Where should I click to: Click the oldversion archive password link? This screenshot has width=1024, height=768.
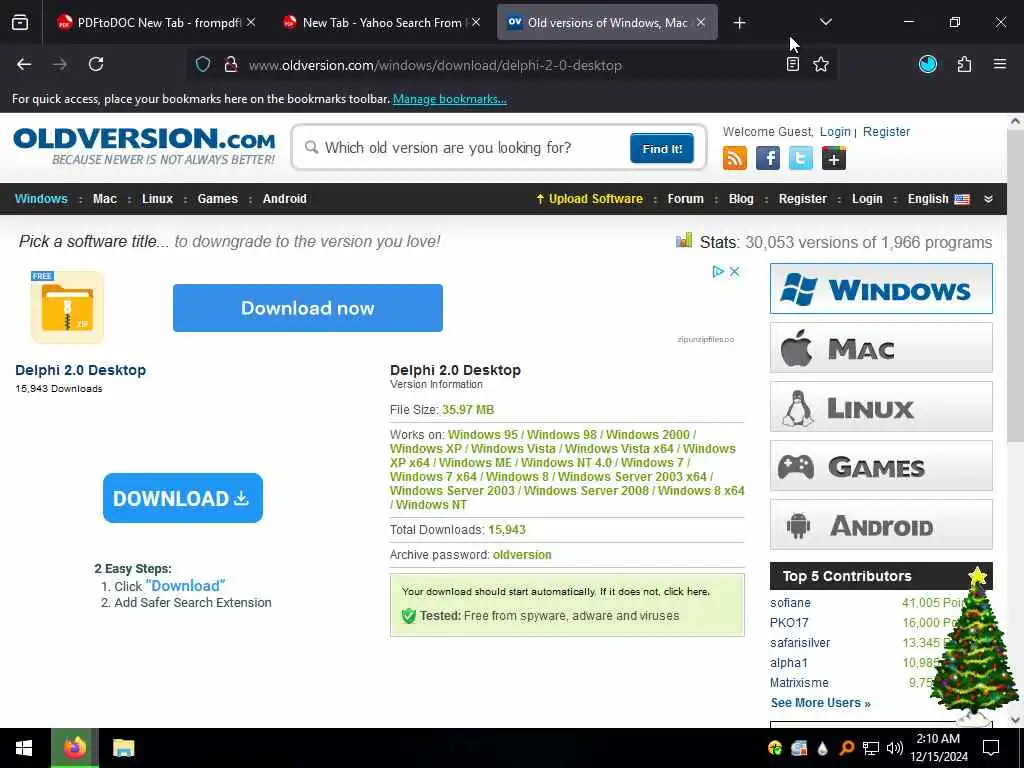522,554
